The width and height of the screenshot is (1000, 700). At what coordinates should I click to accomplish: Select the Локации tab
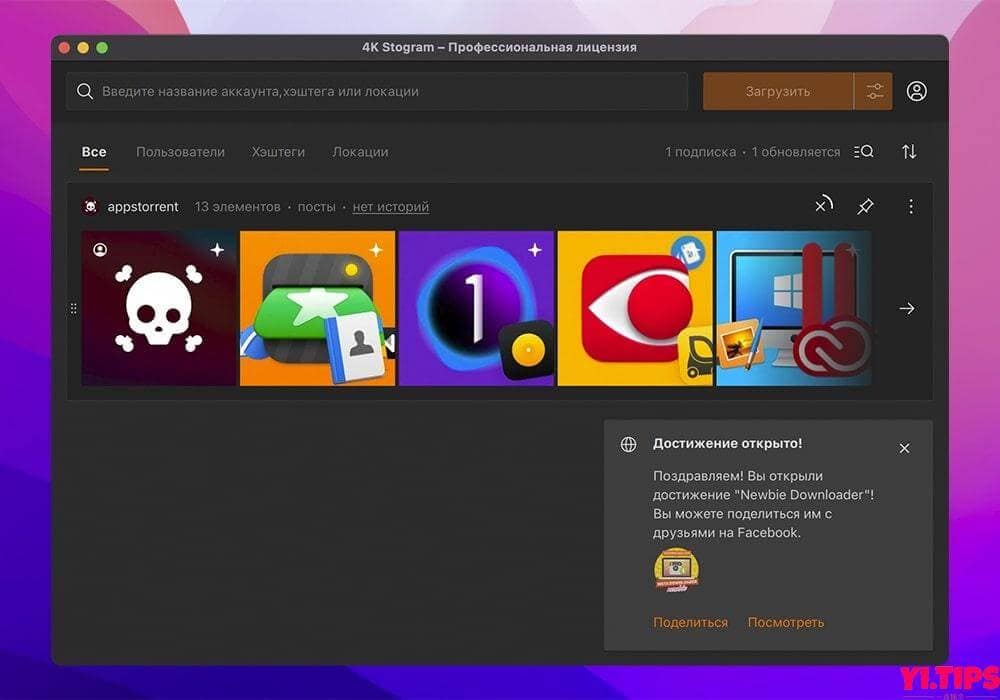coord(360,151)
